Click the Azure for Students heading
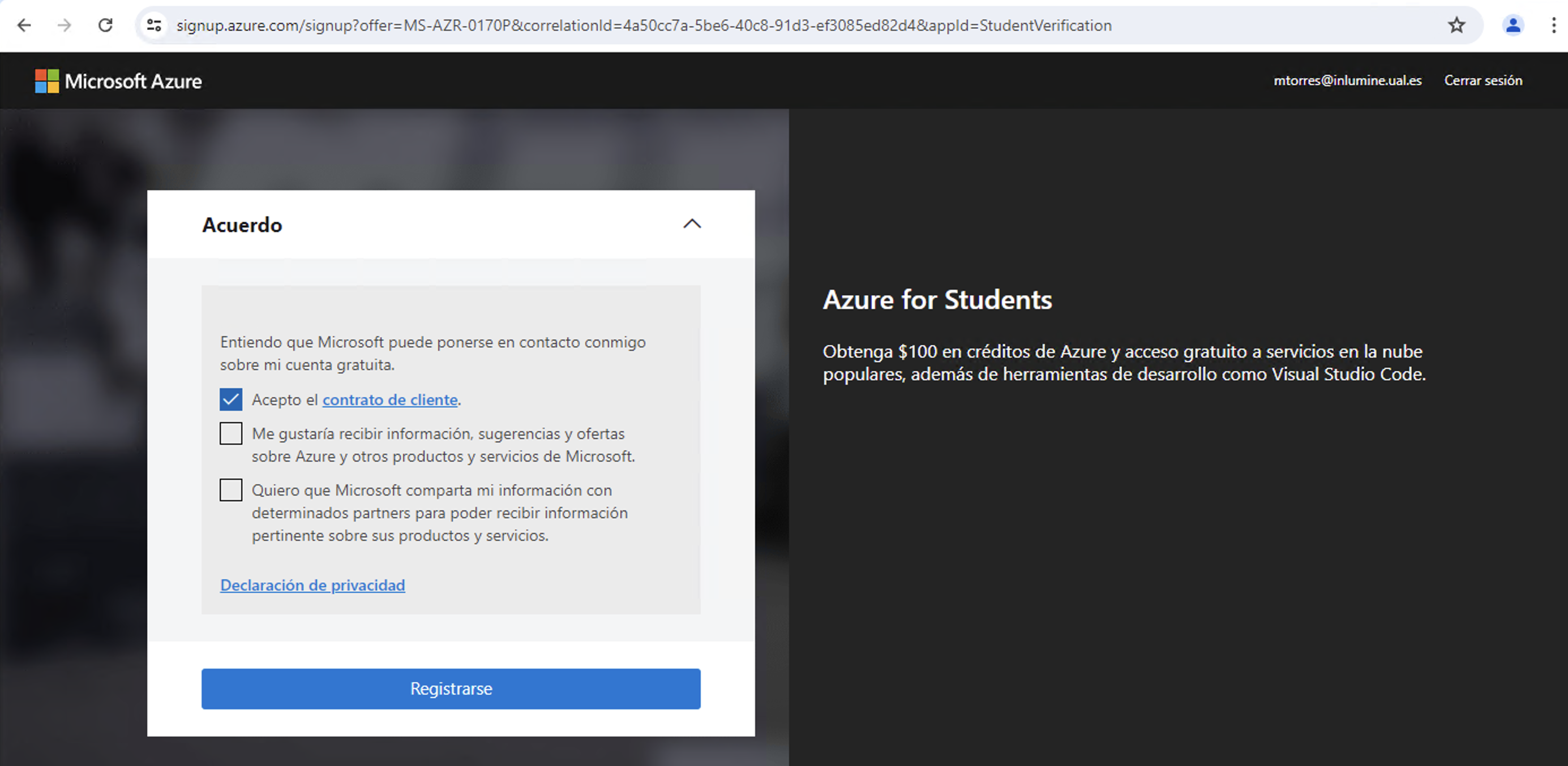 coord(937,300)
